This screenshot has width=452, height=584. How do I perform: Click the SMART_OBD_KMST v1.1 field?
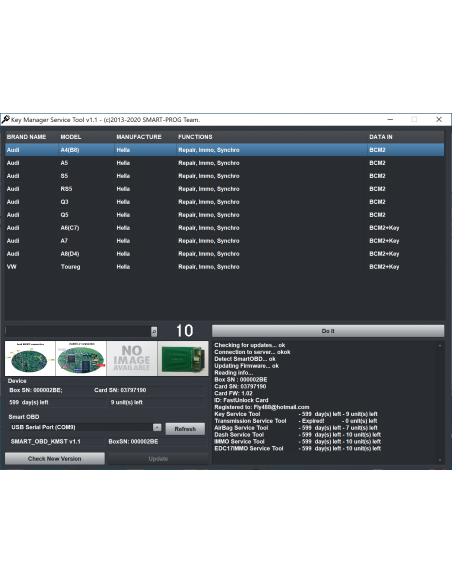57,441
